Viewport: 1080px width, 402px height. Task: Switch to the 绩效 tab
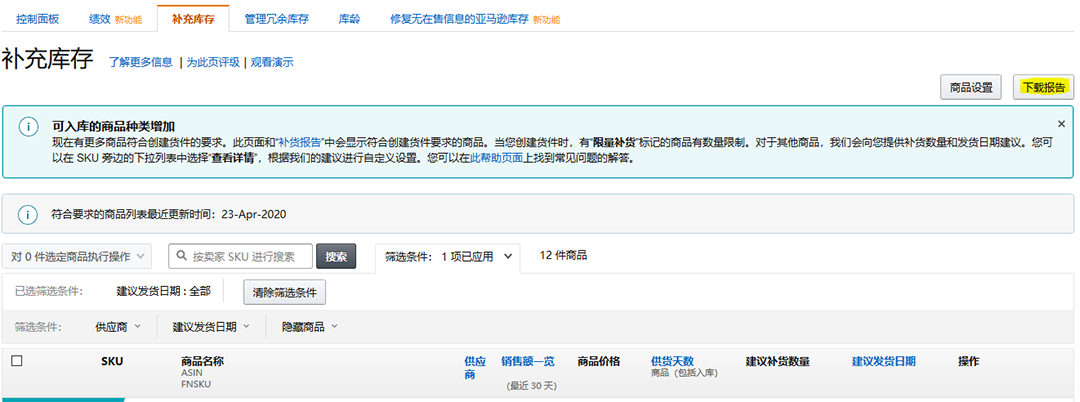click(100, 19)
